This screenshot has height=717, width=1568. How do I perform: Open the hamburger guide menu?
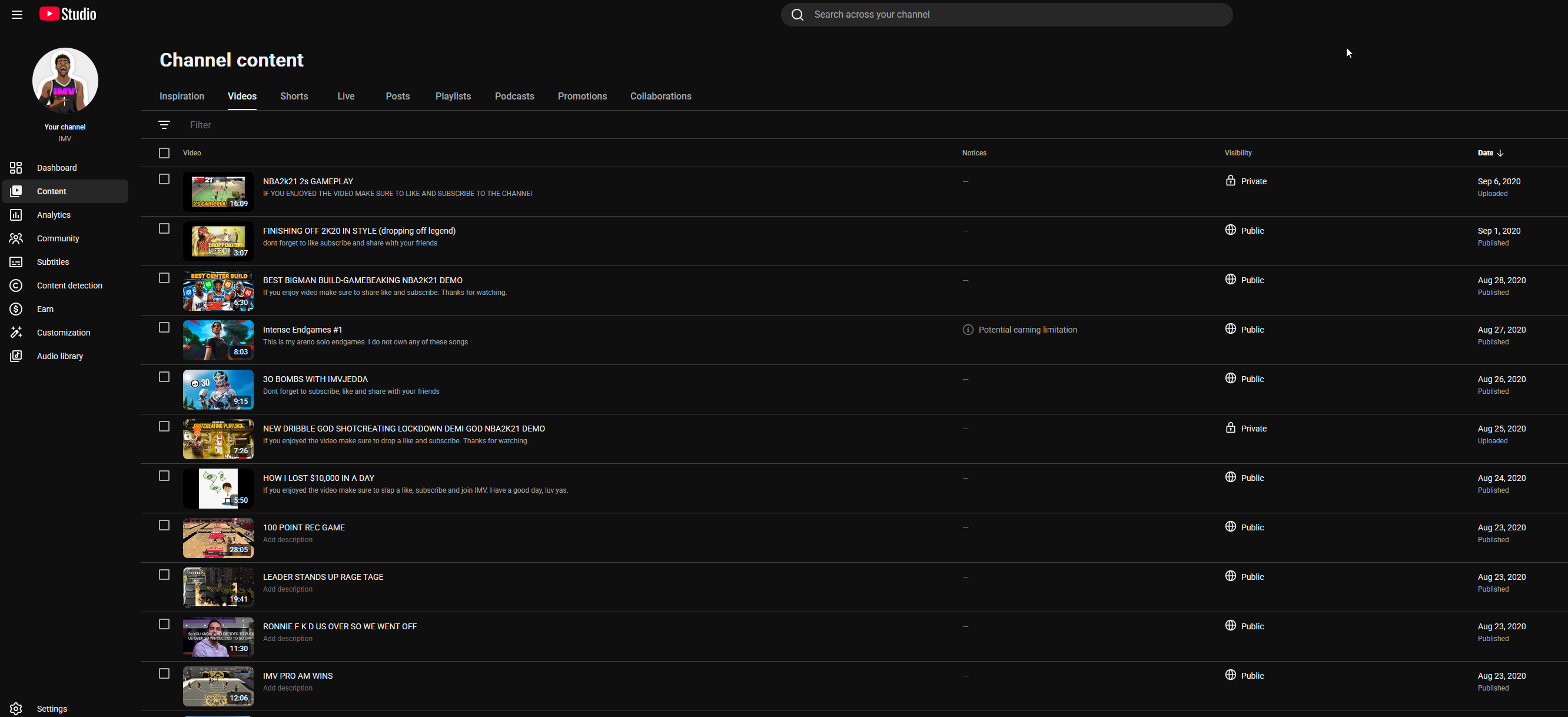coord(17,15)
